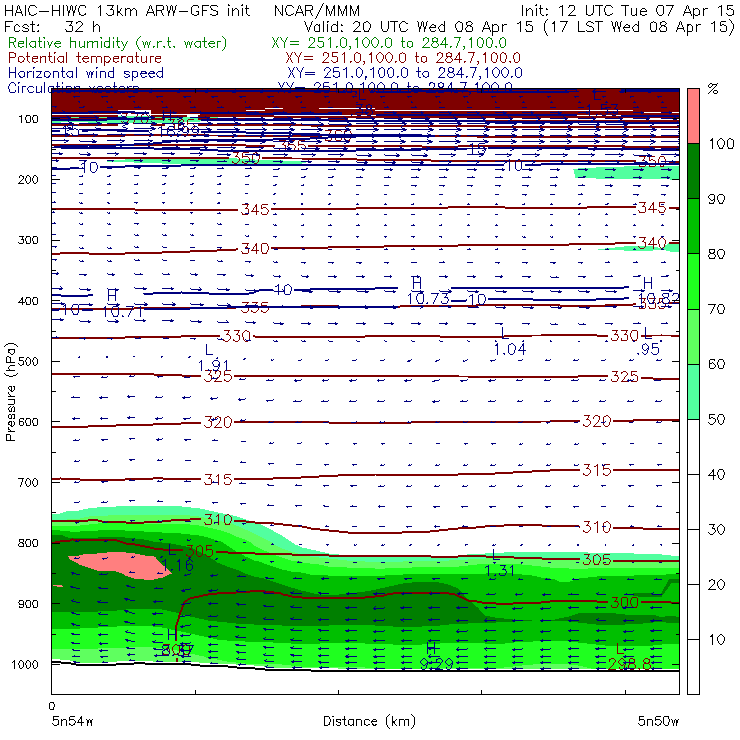Click the '700' pressure axis tick label
The height and width of the screenshot is (740, 740).
[28, 483]
